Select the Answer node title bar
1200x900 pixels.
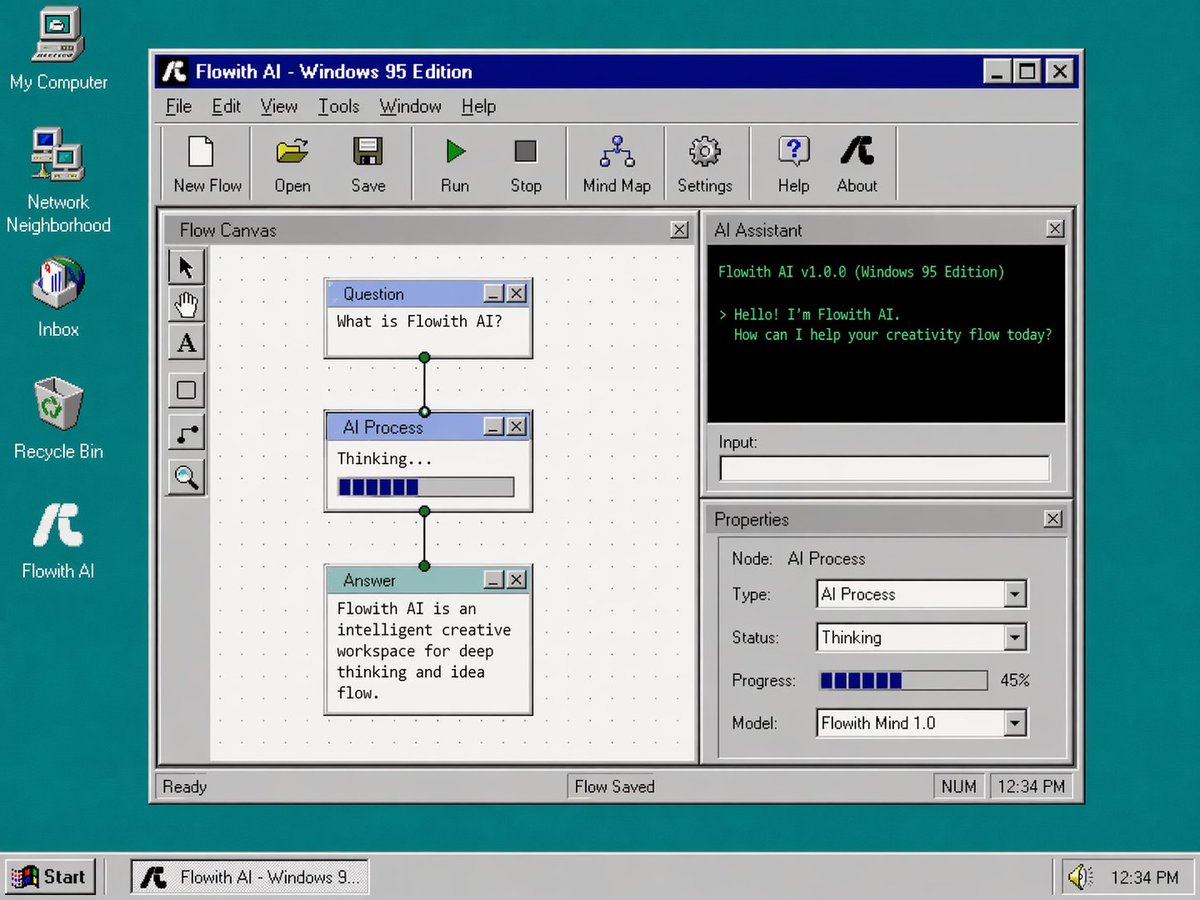tap(428, 580)
